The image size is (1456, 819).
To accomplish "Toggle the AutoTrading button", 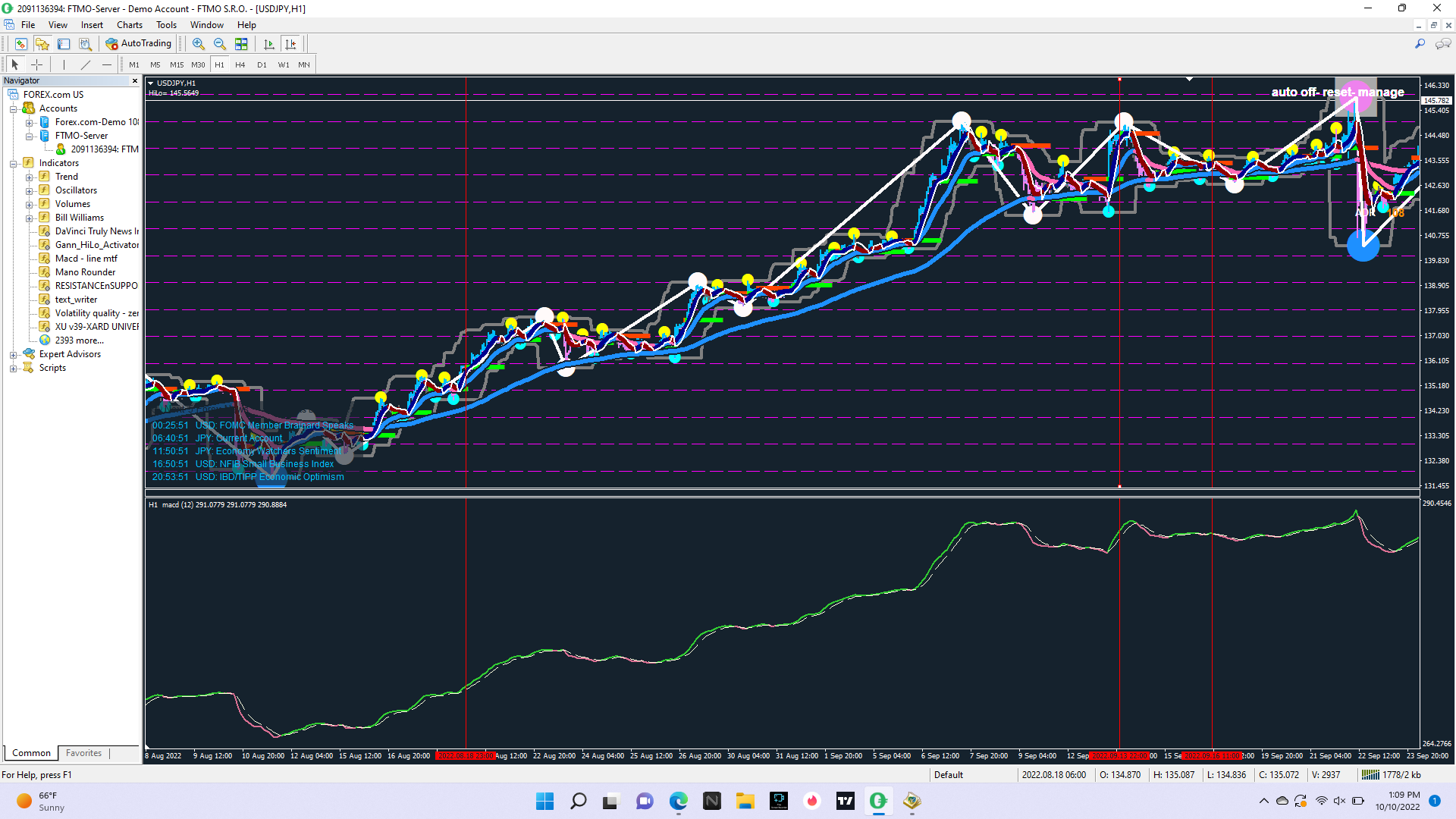I will point(139,44).
